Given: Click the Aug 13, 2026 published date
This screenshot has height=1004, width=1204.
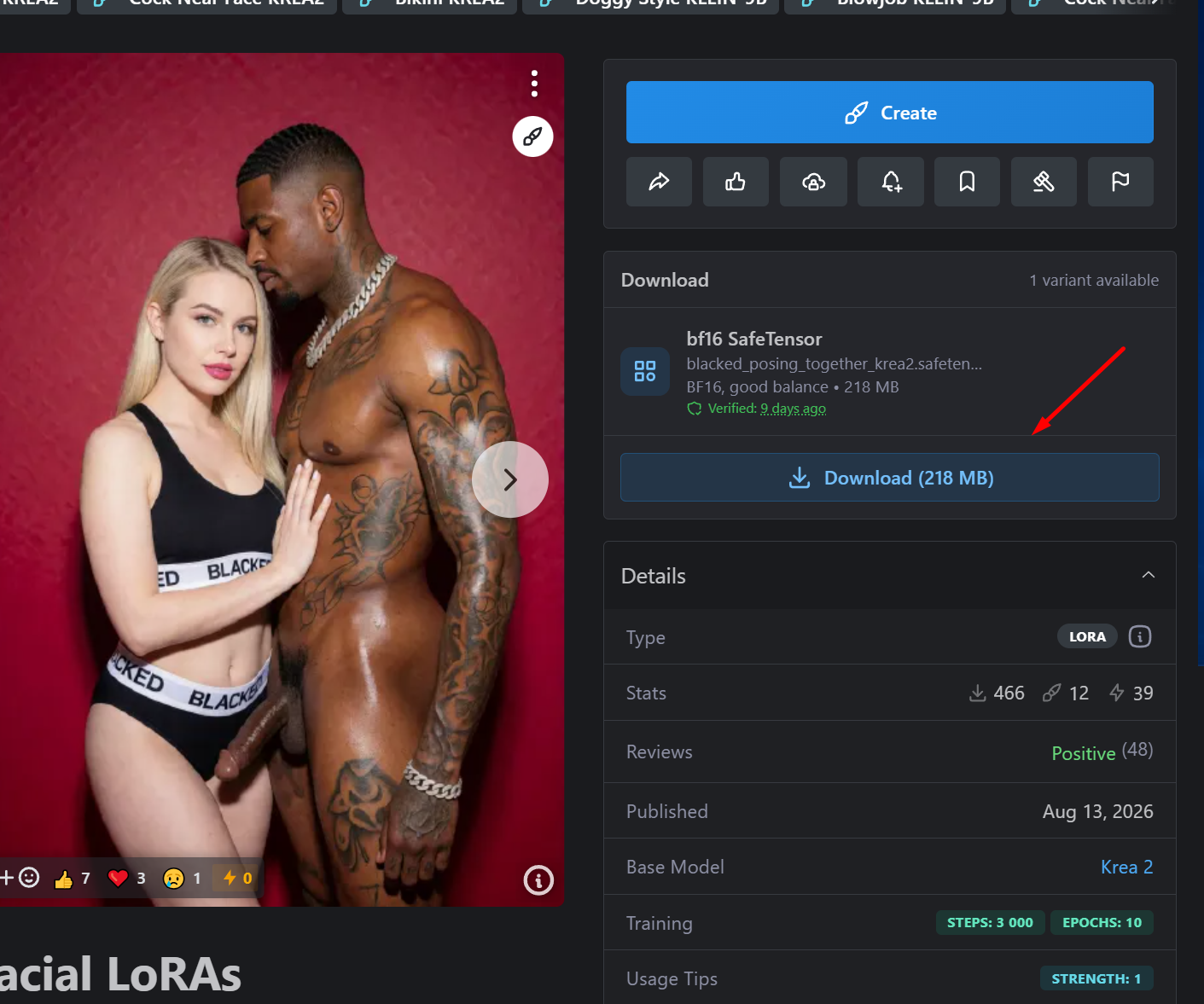Looking at the screenshot, I should [x=1098, y=811].
